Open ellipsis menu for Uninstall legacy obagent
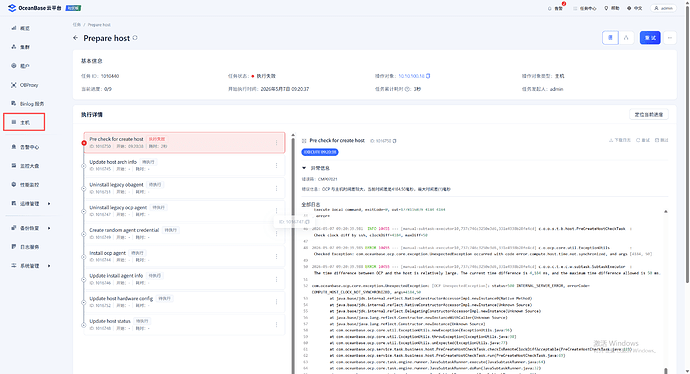 tap(276, 188)
